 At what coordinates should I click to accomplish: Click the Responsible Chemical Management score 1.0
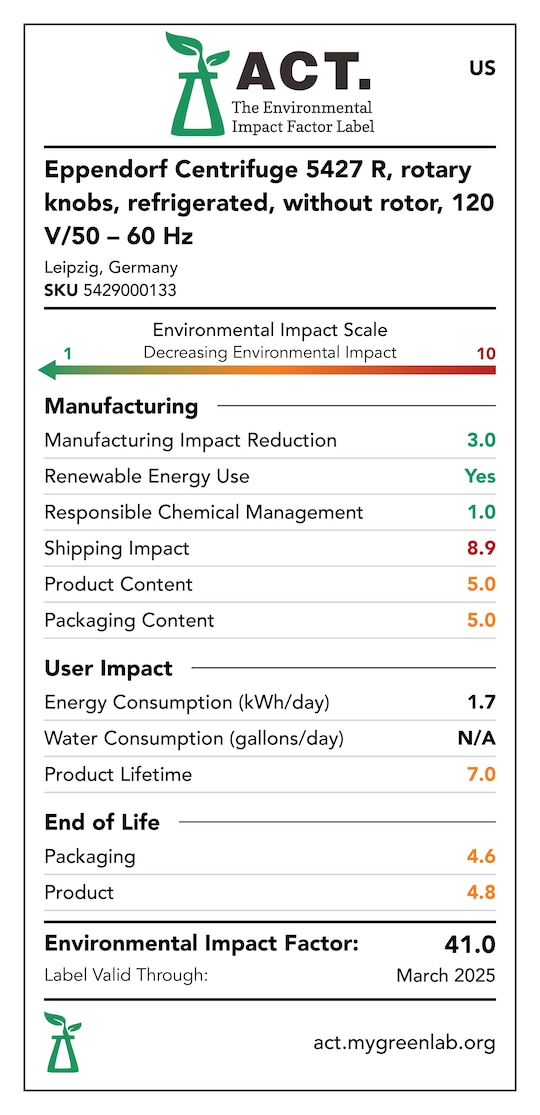481,512
